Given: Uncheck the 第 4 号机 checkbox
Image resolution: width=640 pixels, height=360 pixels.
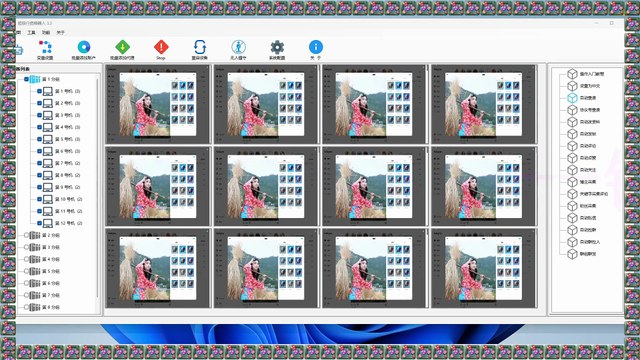Looking at the screenshot, I should (x=40, y=127).
